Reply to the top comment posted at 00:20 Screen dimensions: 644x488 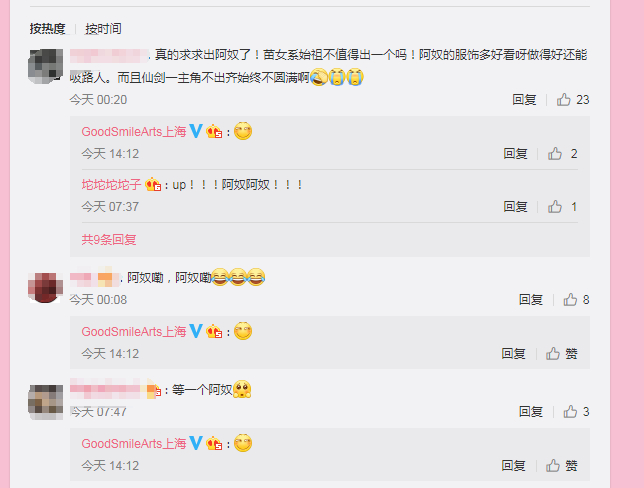pos(524,100)
